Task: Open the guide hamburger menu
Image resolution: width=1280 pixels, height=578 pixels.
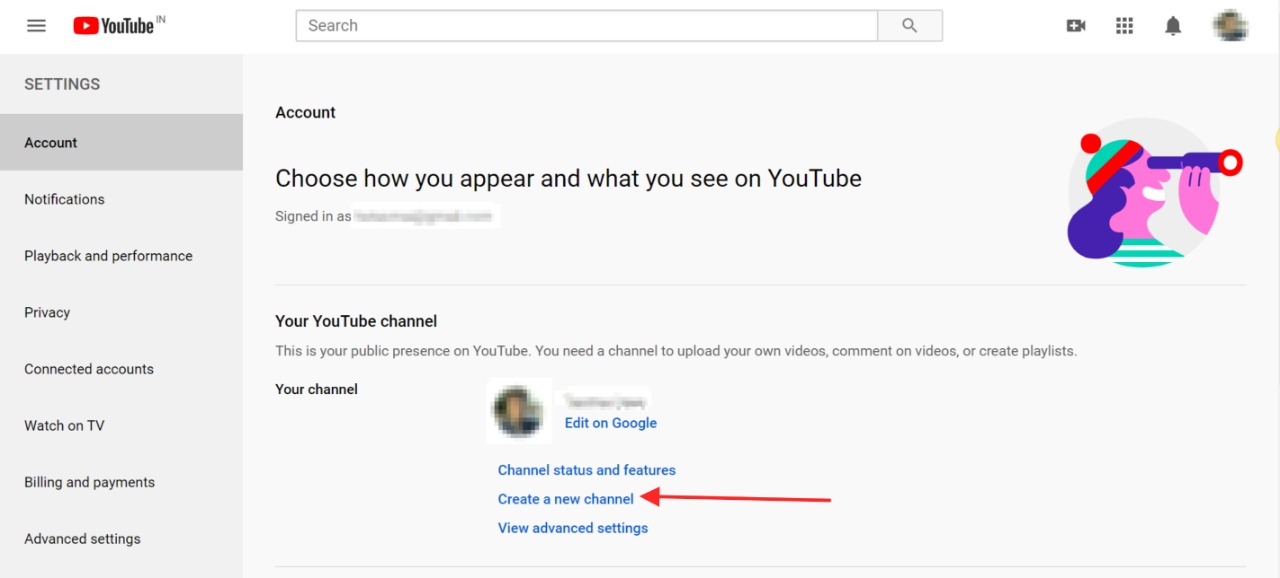Action: (36, 25)
